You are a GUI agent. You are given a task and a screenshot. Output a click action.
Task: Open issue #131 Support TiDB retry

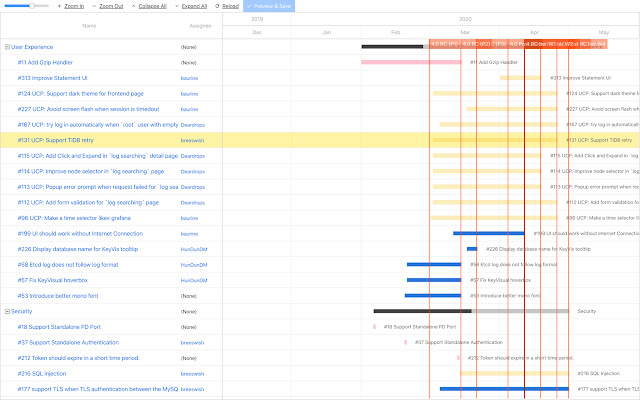pyautogui.click(x=56, y=140)
